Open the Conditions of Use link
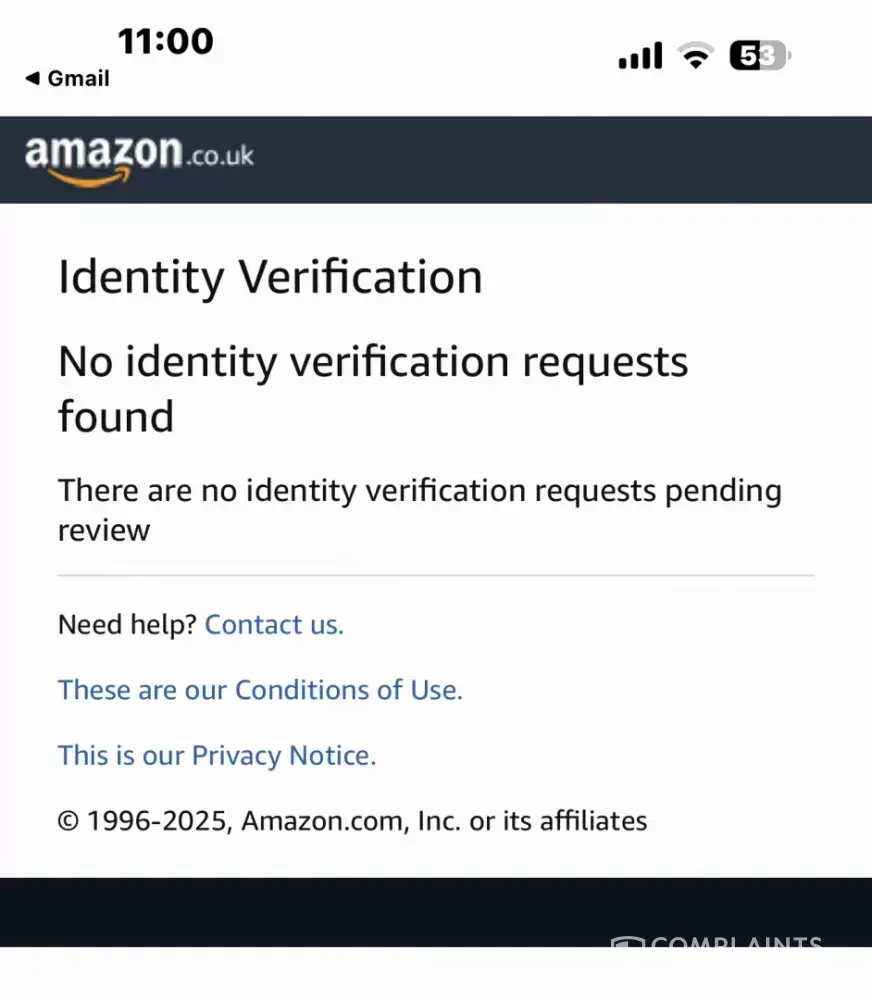 260,690
